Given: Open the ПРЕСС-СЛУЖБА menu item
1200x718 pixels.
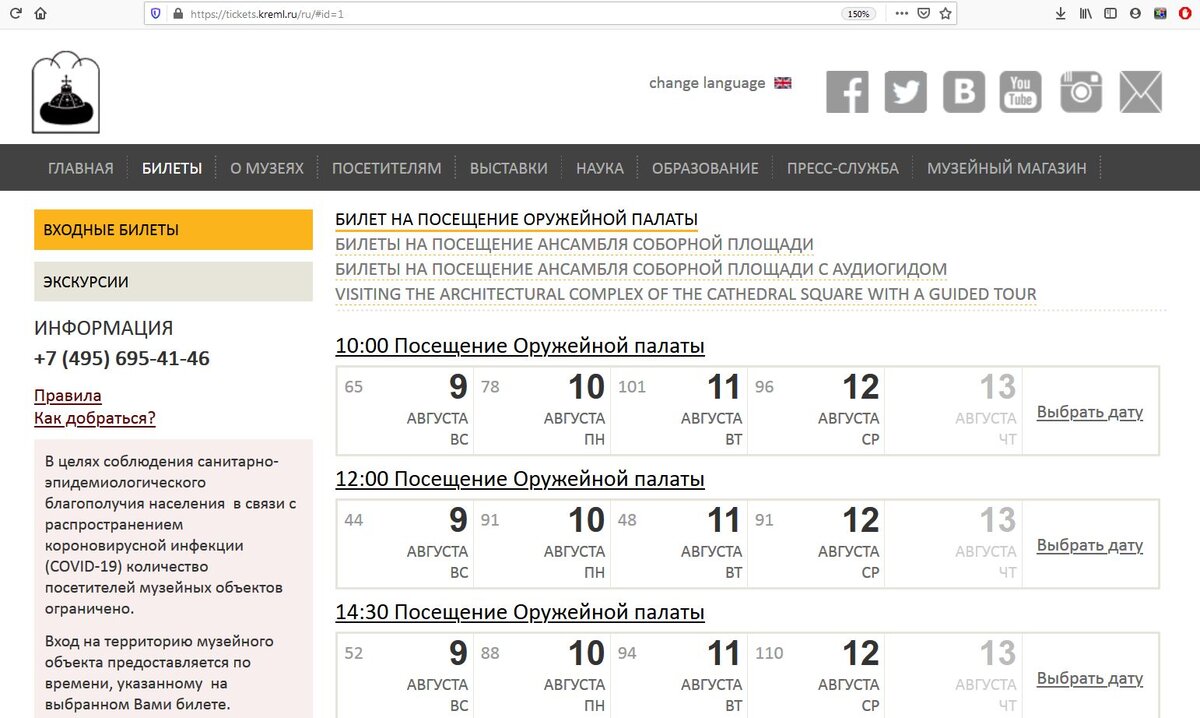Looking at the screenshot, I should coord(843,168).
